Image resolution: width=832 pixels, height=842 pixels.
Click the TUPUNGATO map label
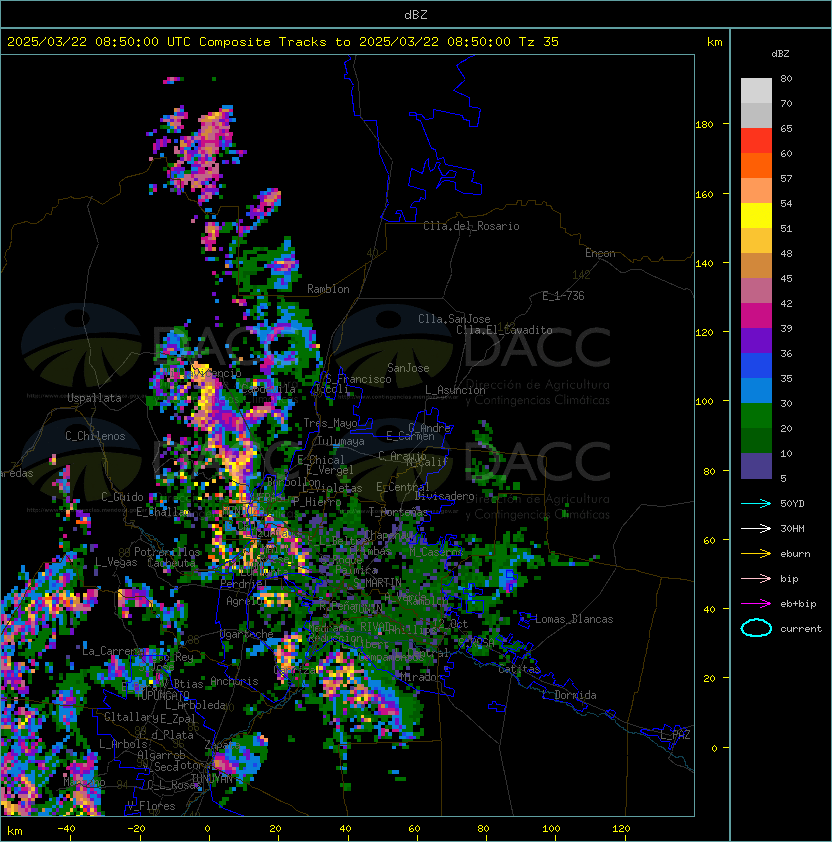point(163,696)
